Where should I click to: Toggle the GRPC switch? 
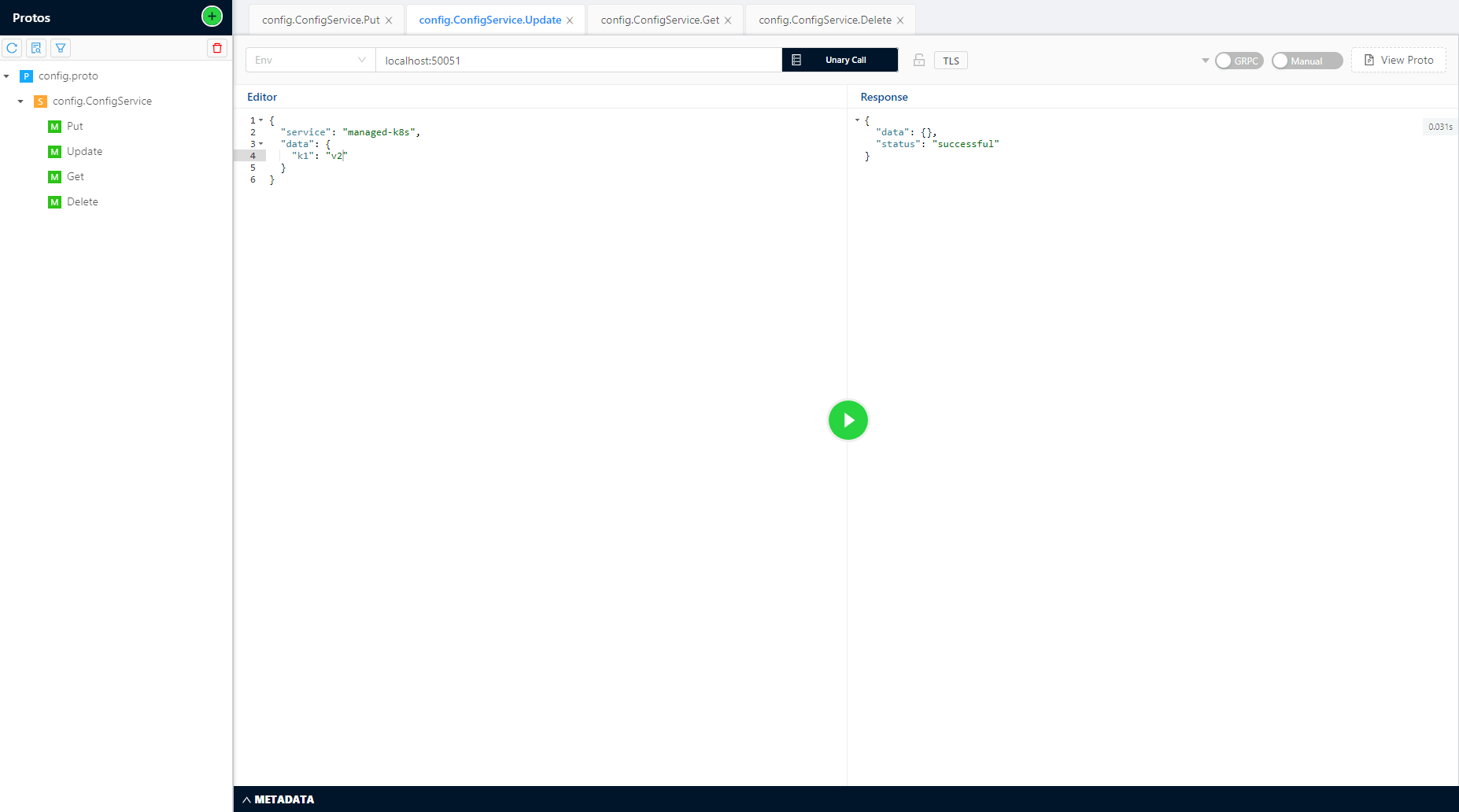(x=1239, y=60)
